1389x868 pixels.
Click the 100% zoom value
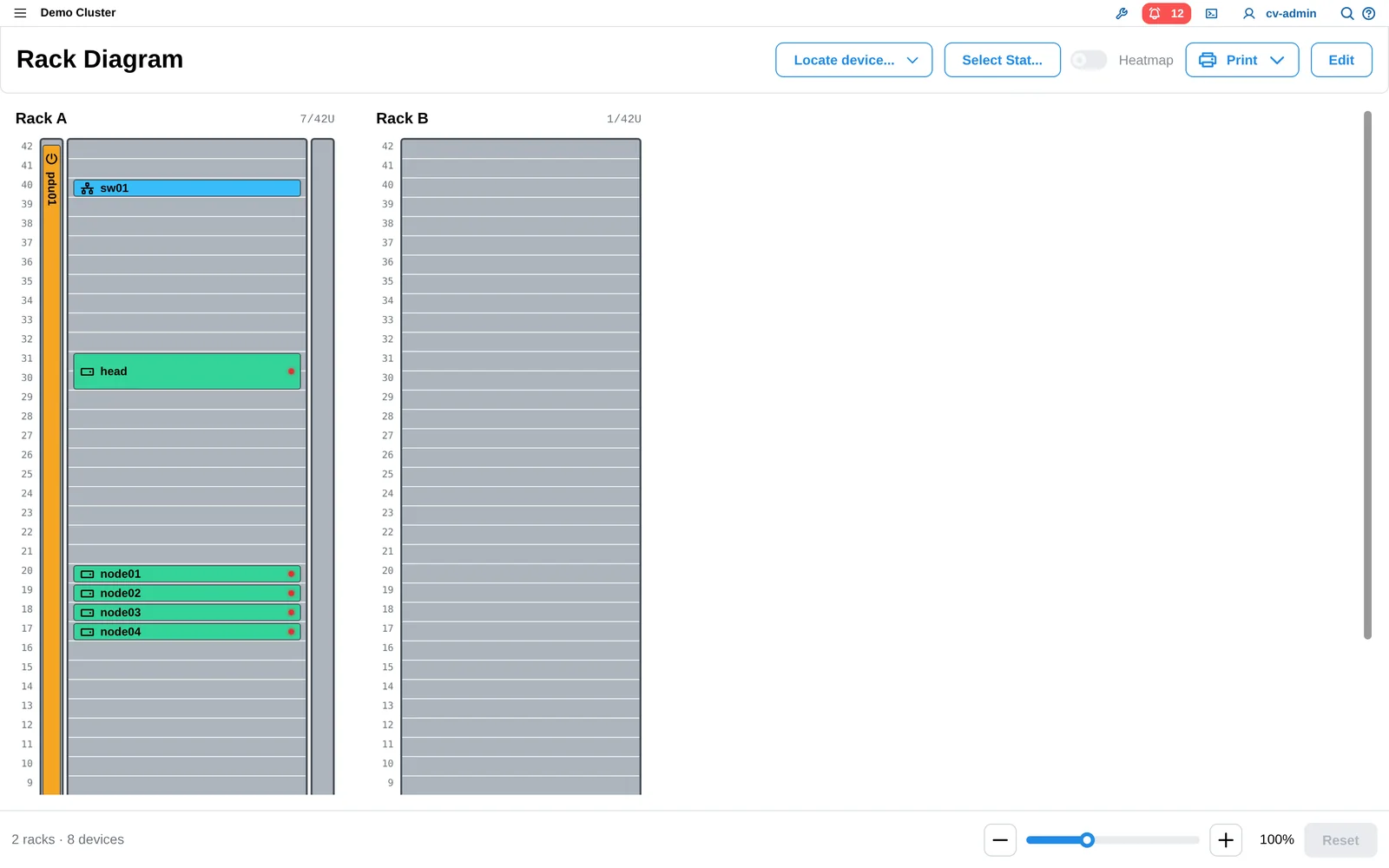coord(1276,839)
